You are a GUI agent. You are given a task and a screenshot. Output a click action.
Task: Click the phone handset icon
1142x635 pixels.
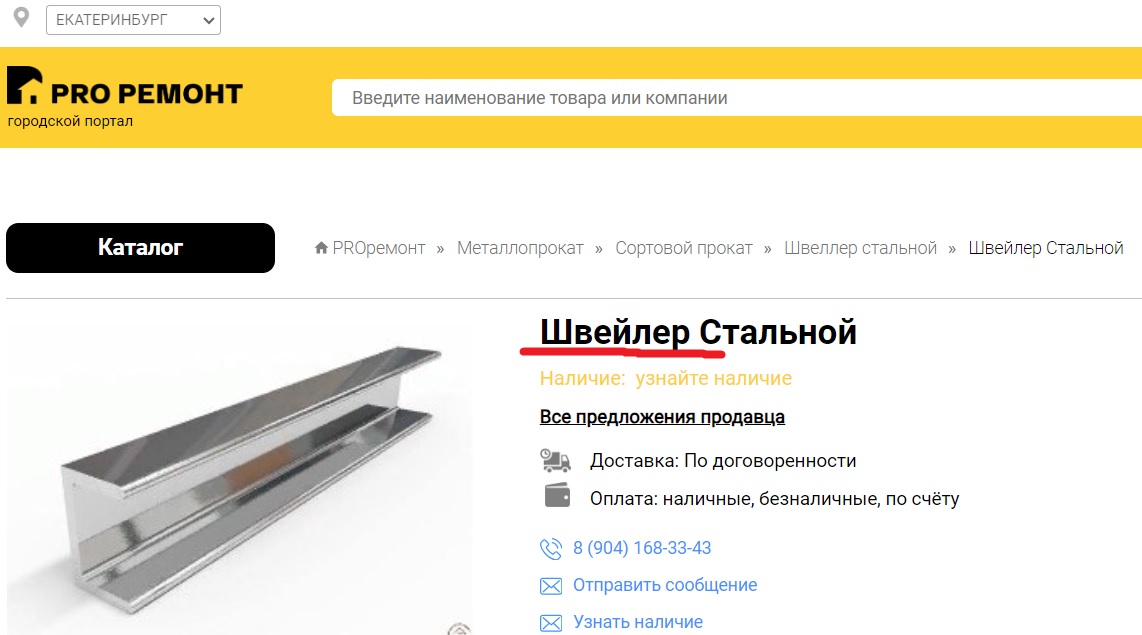tap(551, 548)
